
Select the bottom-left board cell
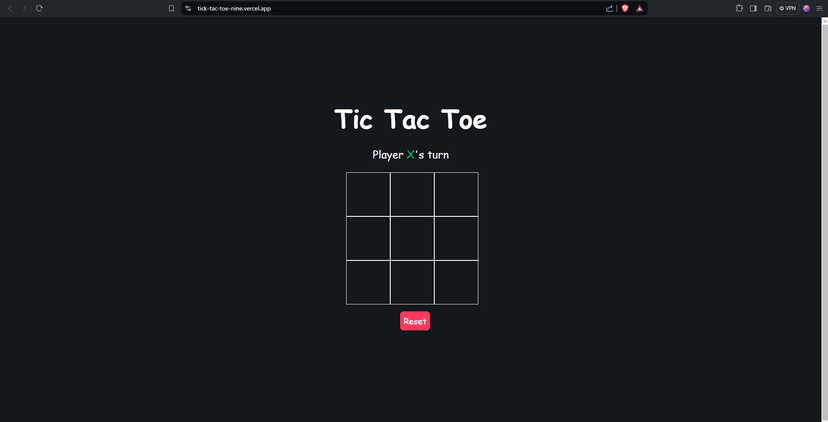(368, 283)
